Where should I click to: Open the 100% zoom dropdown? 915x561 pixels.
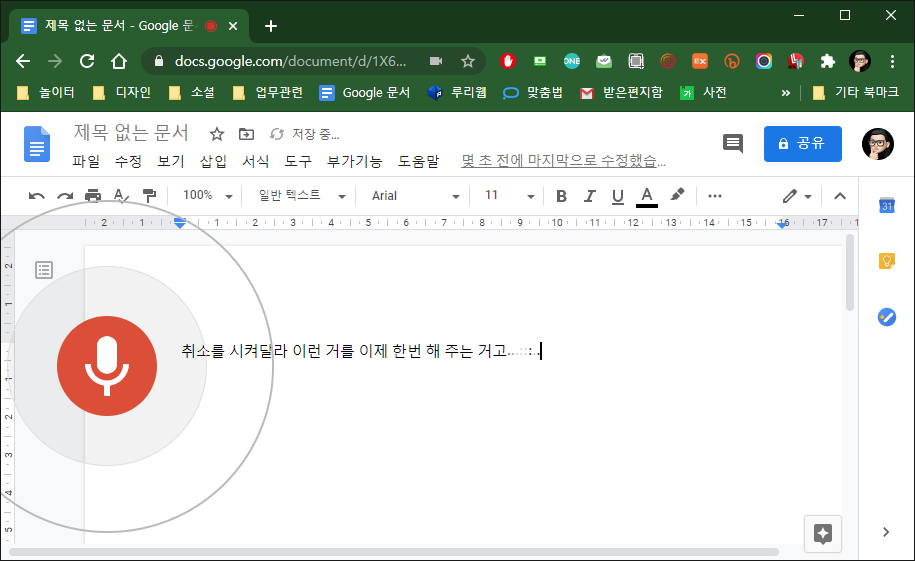pyautogui.click(x=208, y=196)
